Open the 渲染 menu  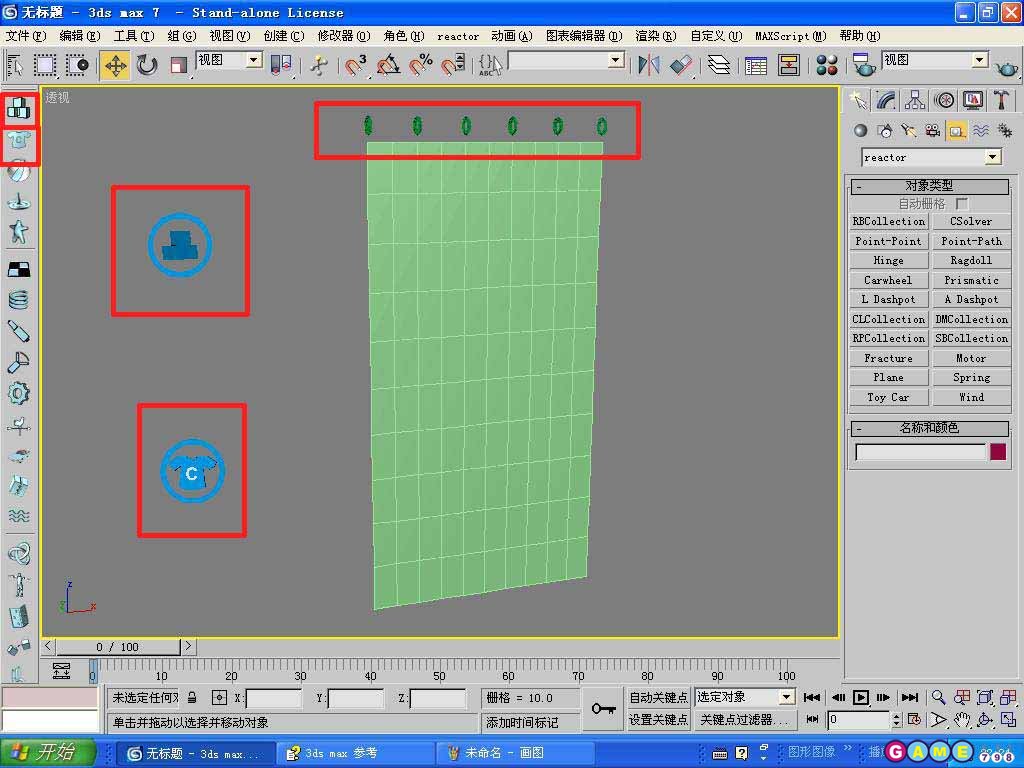tap(656, 36)
